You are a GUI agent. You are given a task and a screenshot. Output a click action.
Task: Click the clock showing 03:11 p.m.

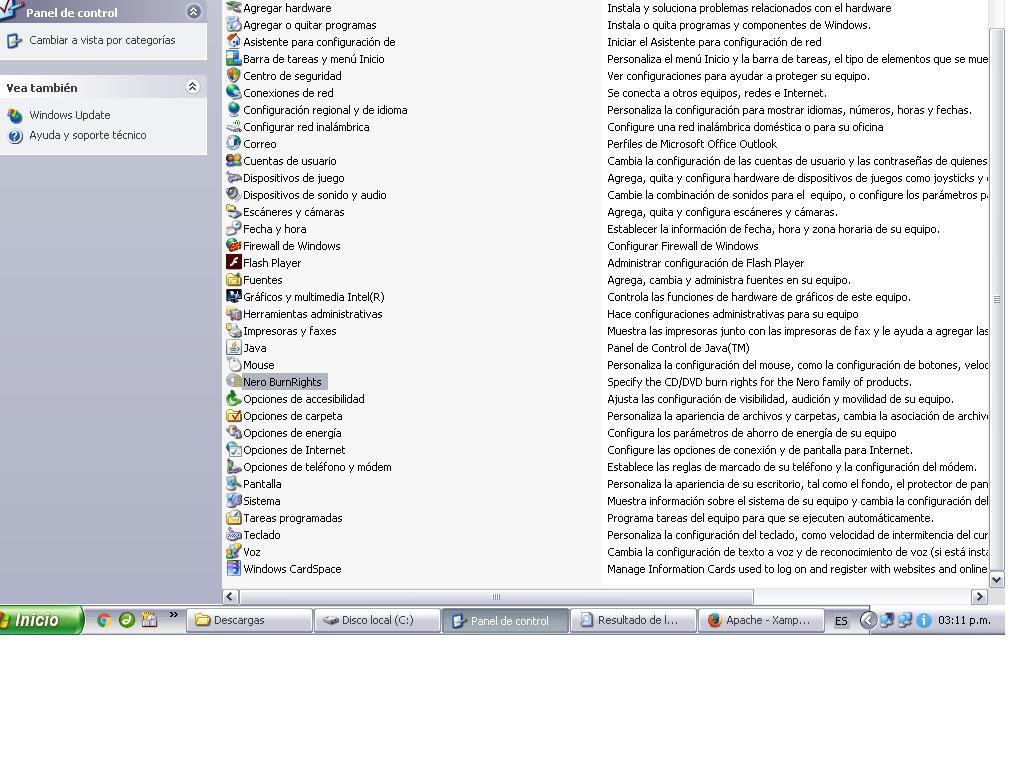tap(964, 620)
